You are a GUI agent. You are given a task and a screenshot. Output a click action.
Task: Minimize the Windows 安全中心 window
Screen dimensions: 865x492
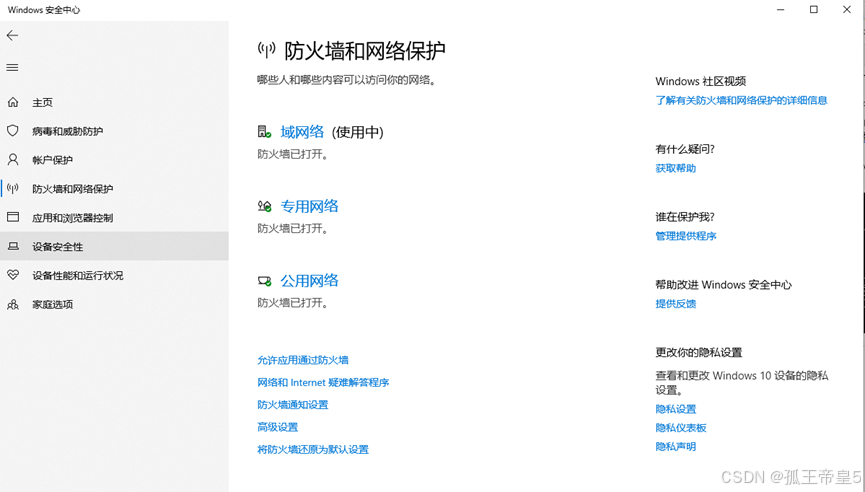tap(781, 9)
